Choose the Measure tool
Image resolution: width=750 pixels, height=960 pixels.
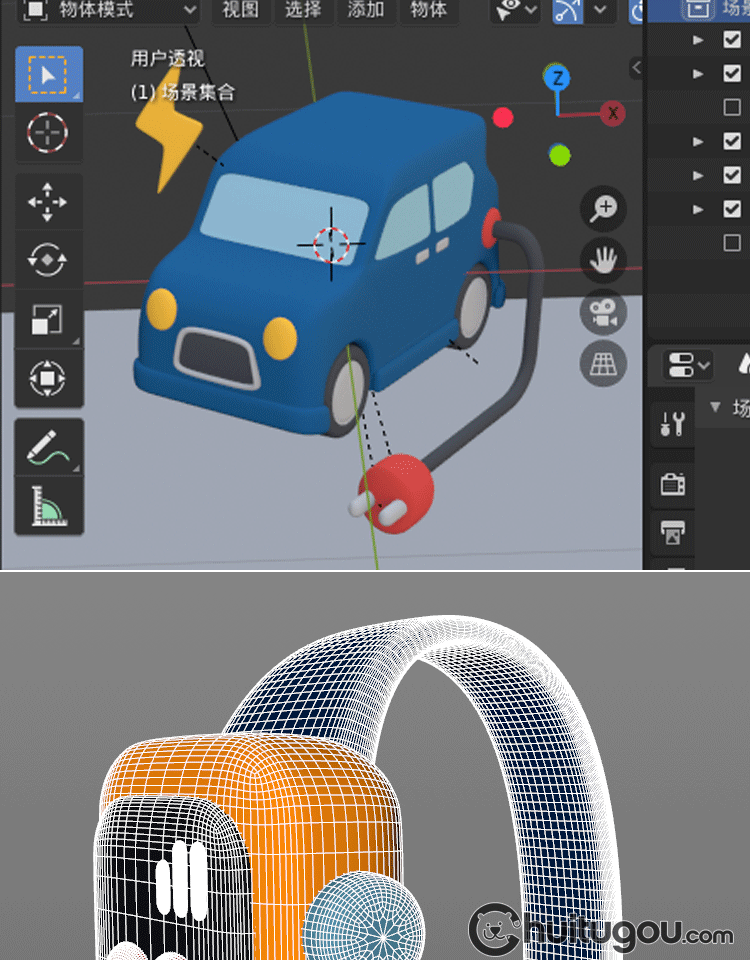coord(48,505)
